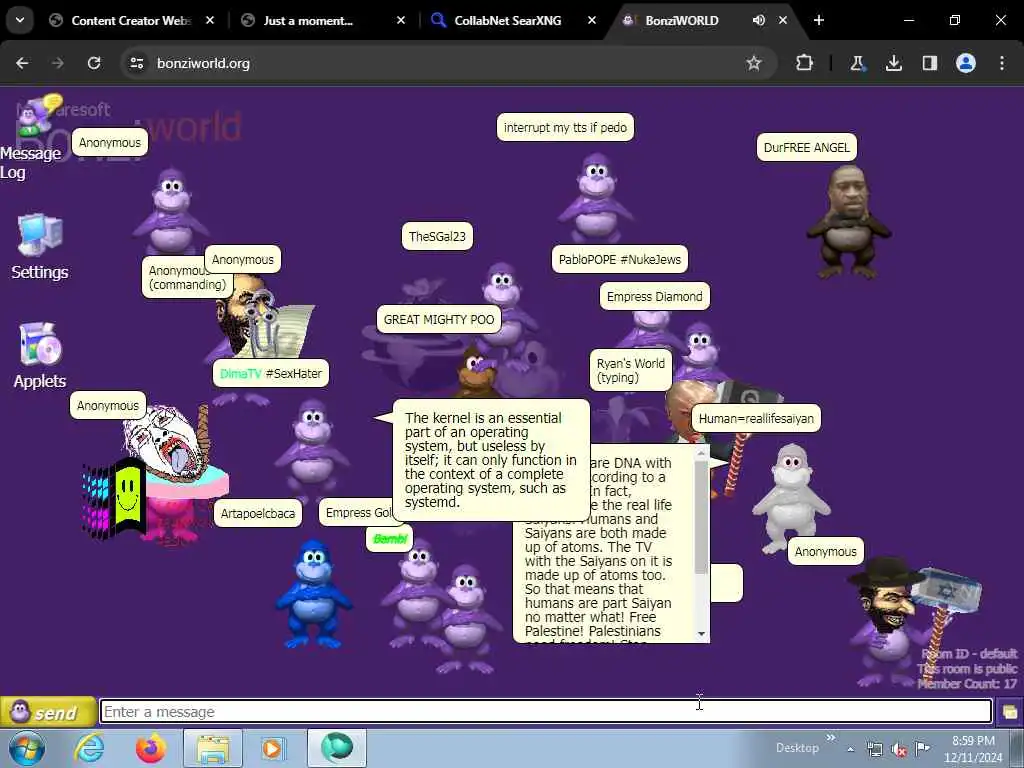Open Action Center flag icon
Image resolution: width=1024 pixels, height=768 pixels.
[923, 748]
